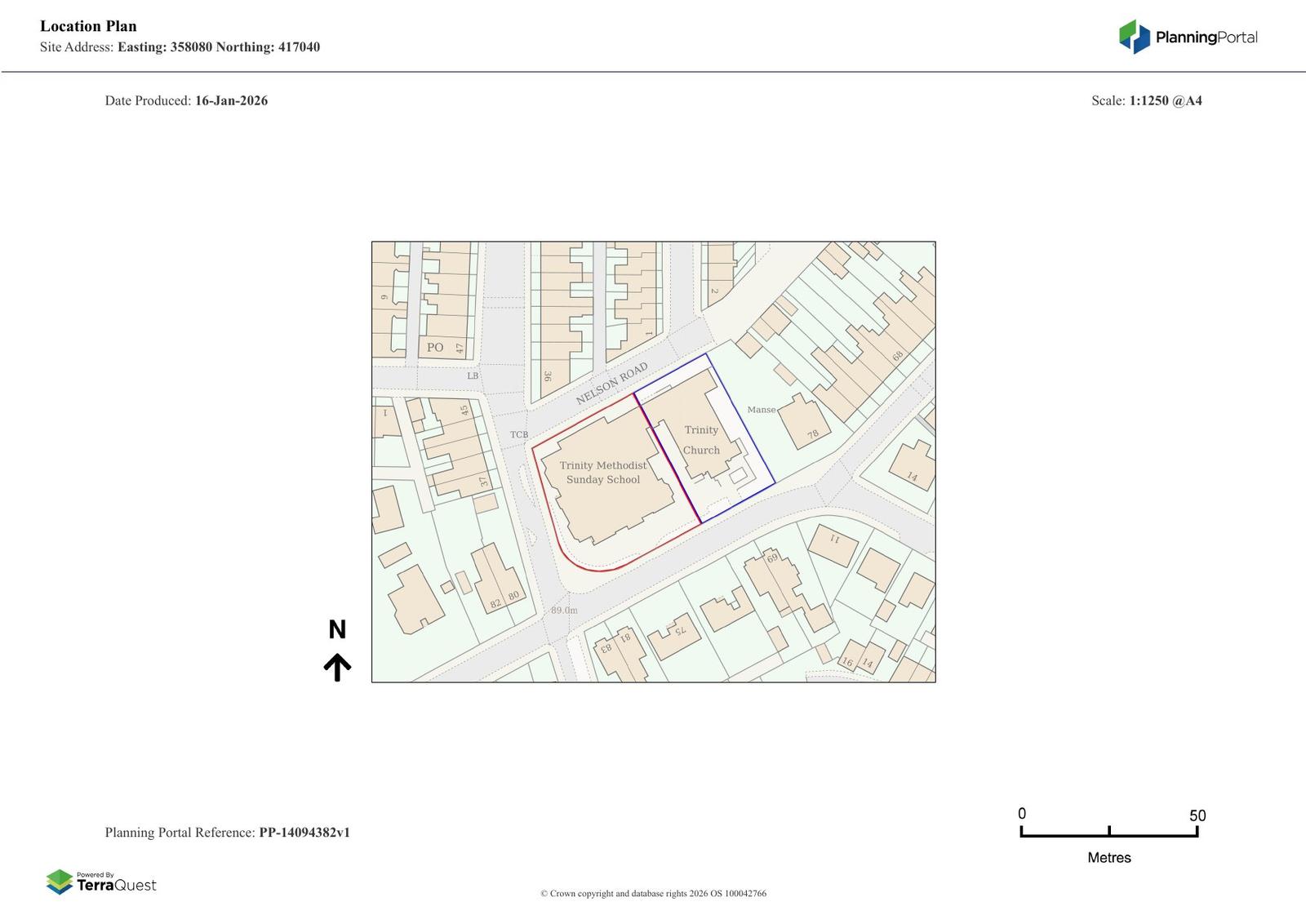Screen dimensions: 1306x924
Task: Click the metres scale bar
Action: click(1108, 832)
